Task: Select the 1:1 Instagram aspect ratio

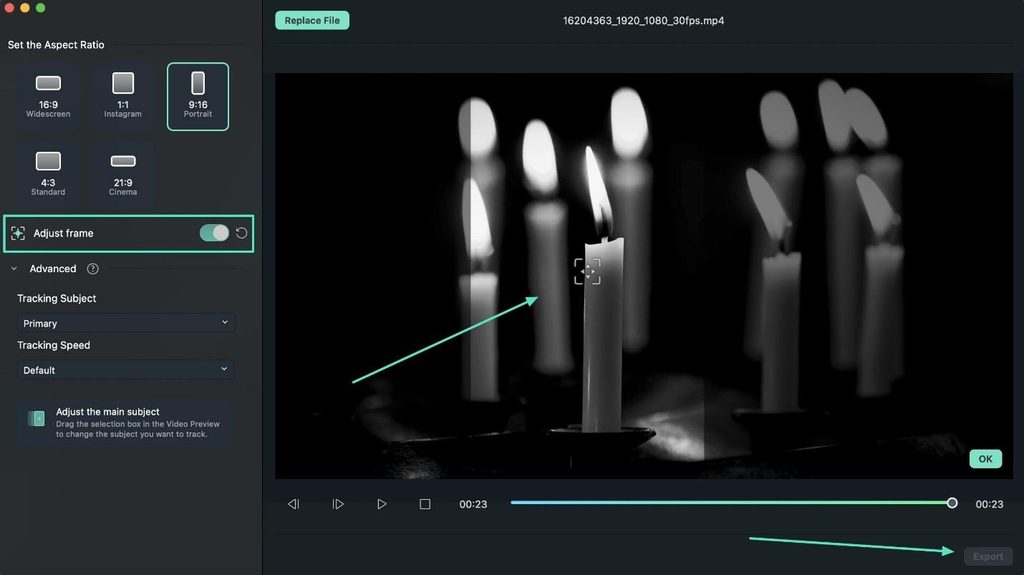Action: 123,97
